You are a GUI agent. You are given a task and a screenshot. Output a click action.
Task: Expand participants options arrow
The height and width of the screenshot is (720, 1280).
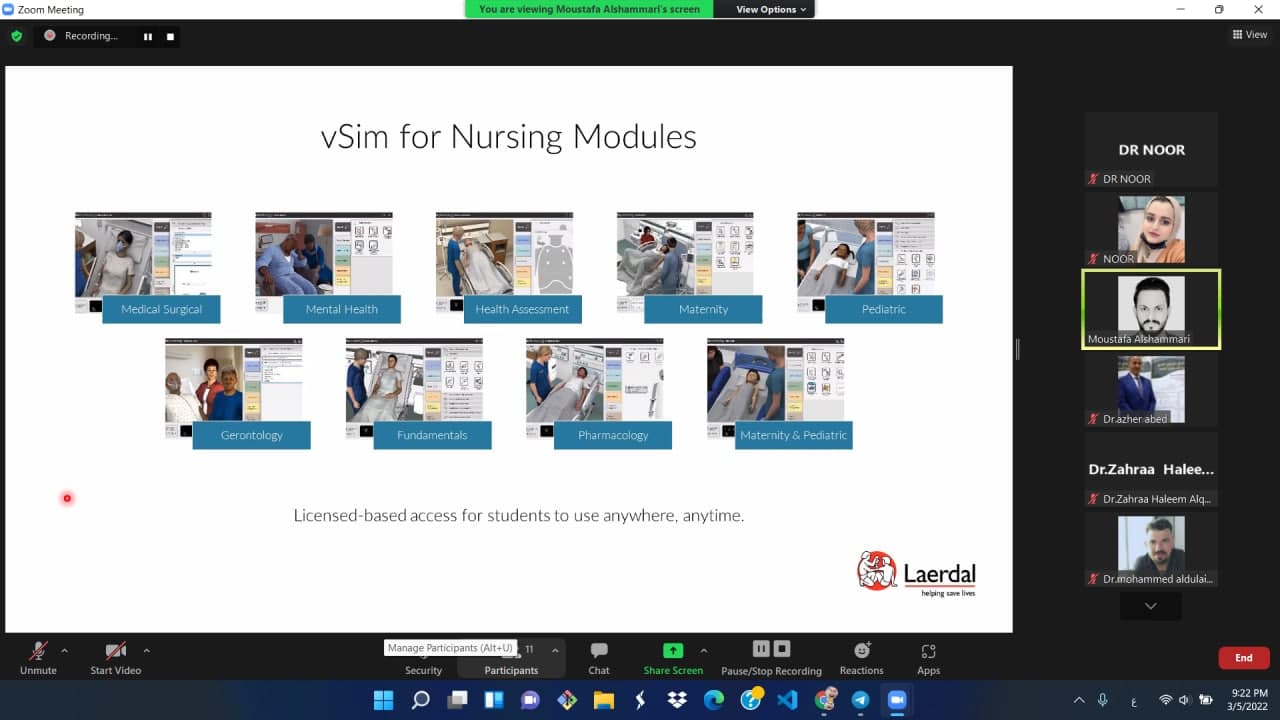coord(555,650)
